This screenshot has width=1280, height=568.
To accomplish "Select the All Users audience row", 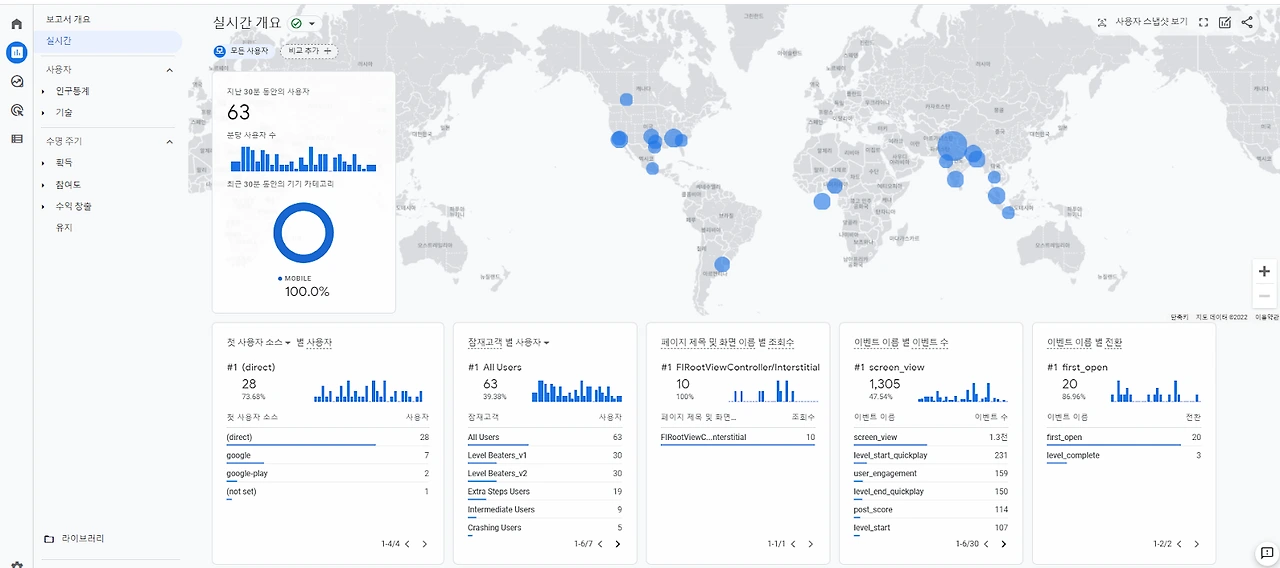I will click(545, 437).
